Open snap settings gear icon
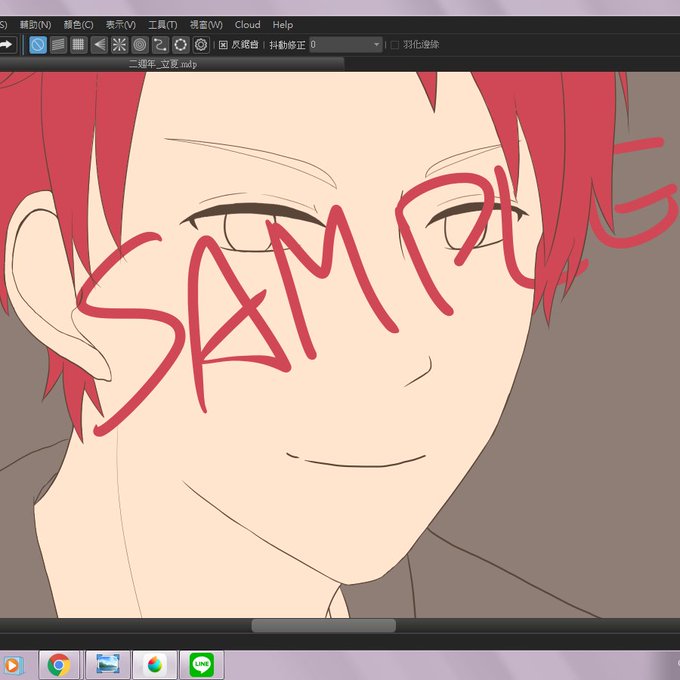This screenshot has height=680, width=680. tap(201, 45)
